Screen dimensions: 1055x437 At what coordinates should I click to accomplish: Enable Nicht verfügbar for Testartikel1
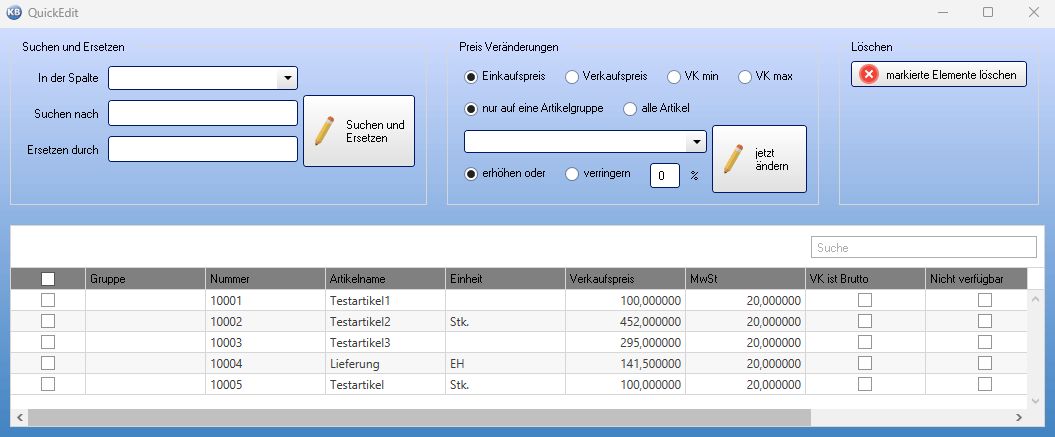click(x=984, y=300)
